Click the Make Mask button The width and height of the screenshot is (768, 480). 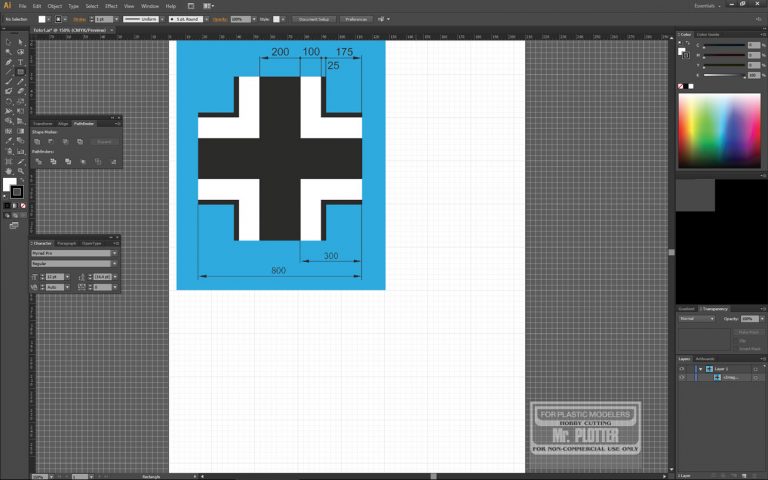click(748, 332)
